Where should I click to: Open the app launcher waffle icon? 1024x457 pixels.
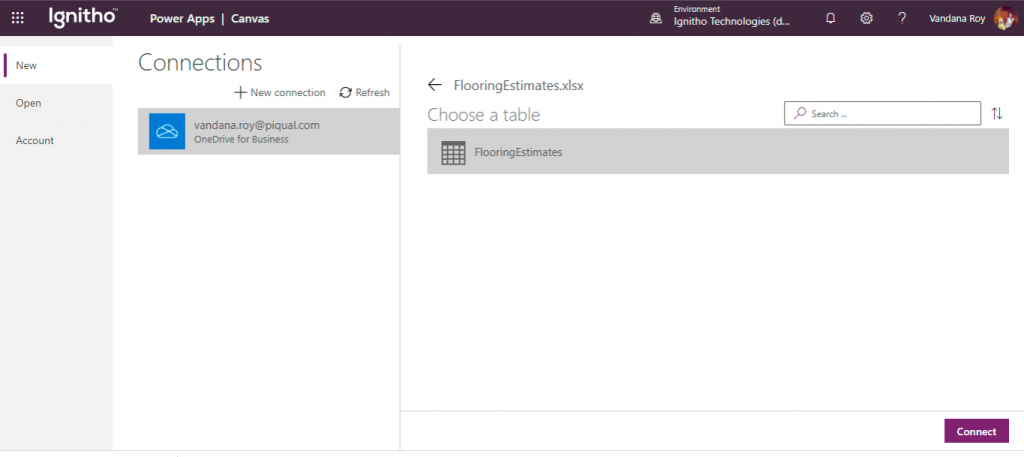click(x=18, y=18)
